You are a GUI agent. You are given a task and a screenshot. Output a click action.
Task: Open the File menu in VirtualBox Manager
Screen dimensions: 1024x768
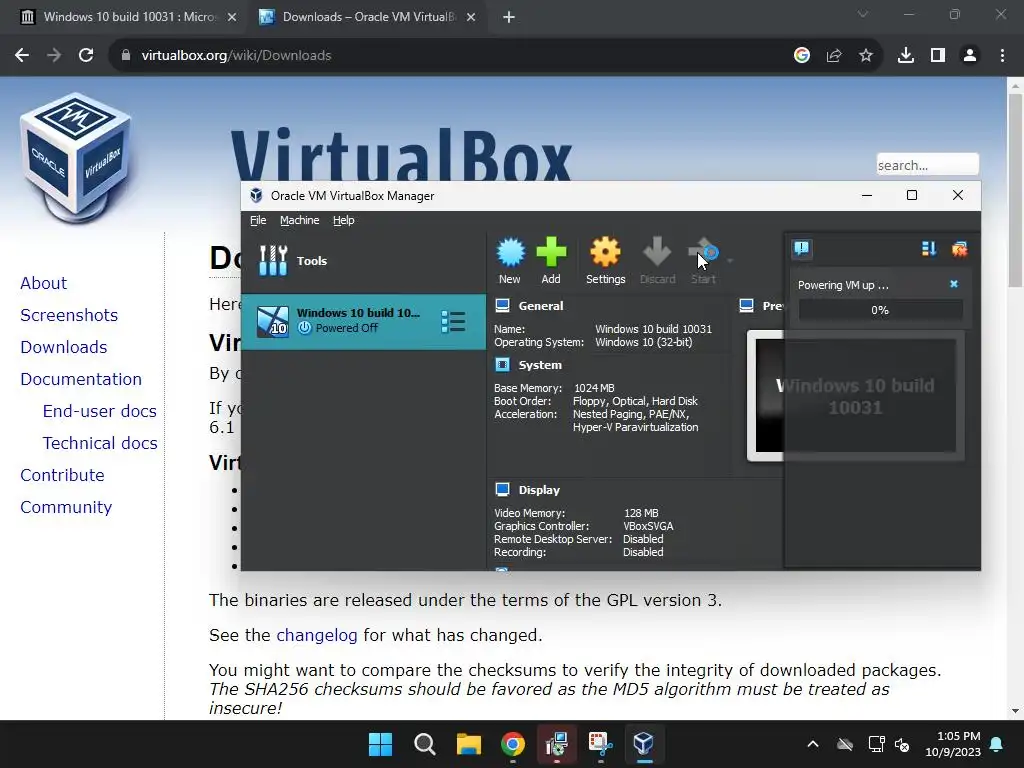pos(258,220)
